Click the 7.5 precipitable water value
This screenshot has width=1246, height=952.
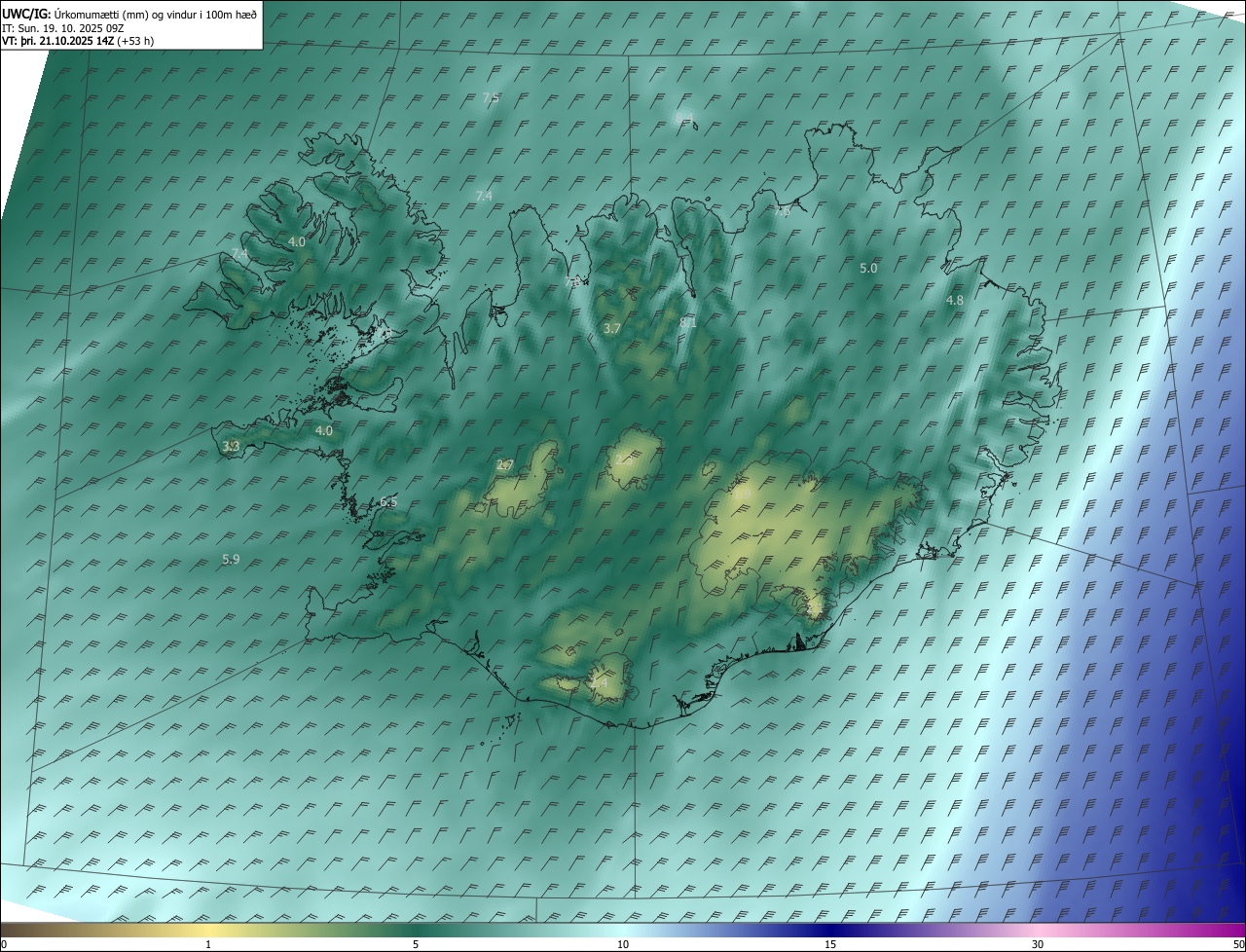[x=492, y=98]
